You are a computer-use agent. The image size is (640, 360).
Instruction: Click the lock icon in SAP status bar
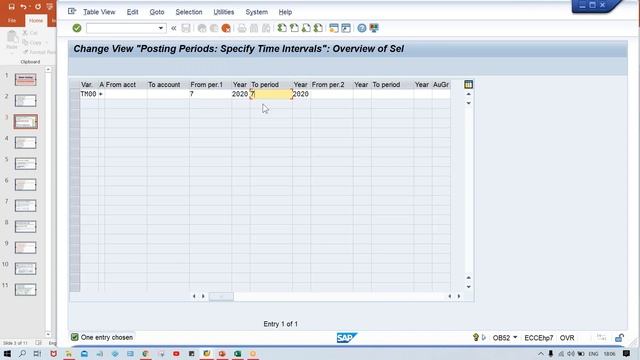coord(620,338)
